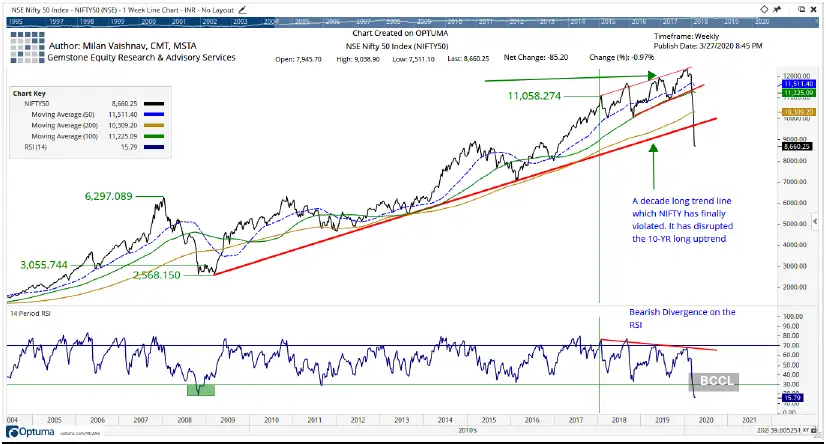Click the BCCL watermark badge
The width and height of the screenshot is (826, 444).
(711, 380)
